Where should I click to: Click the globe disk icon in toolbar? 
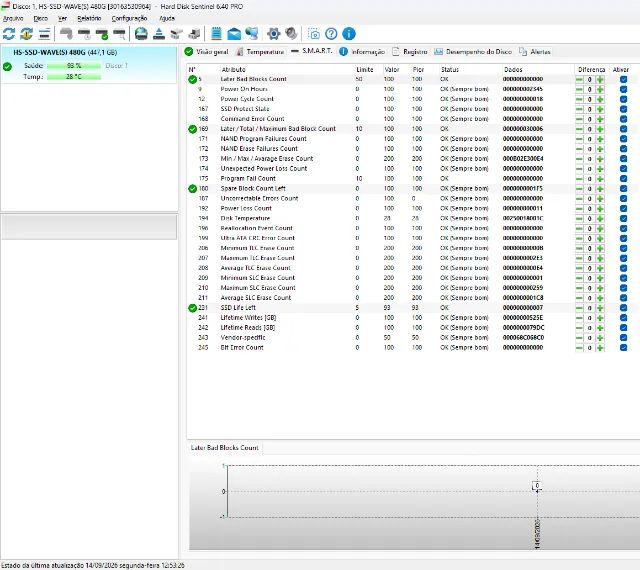point(141,34)
